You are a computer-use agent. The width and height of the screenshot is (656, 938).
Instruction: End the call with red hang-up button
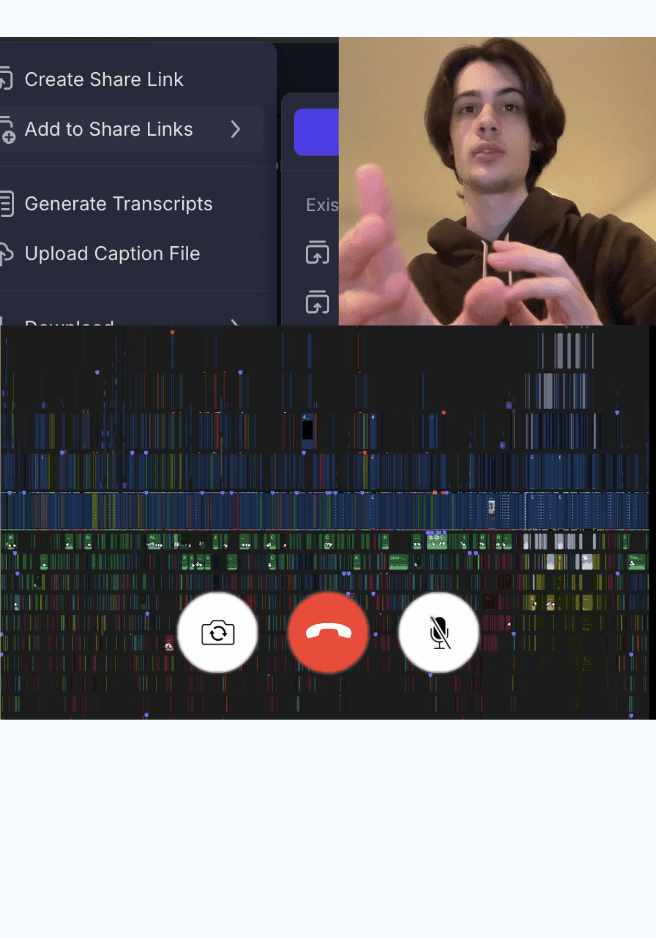coord(328,632)
